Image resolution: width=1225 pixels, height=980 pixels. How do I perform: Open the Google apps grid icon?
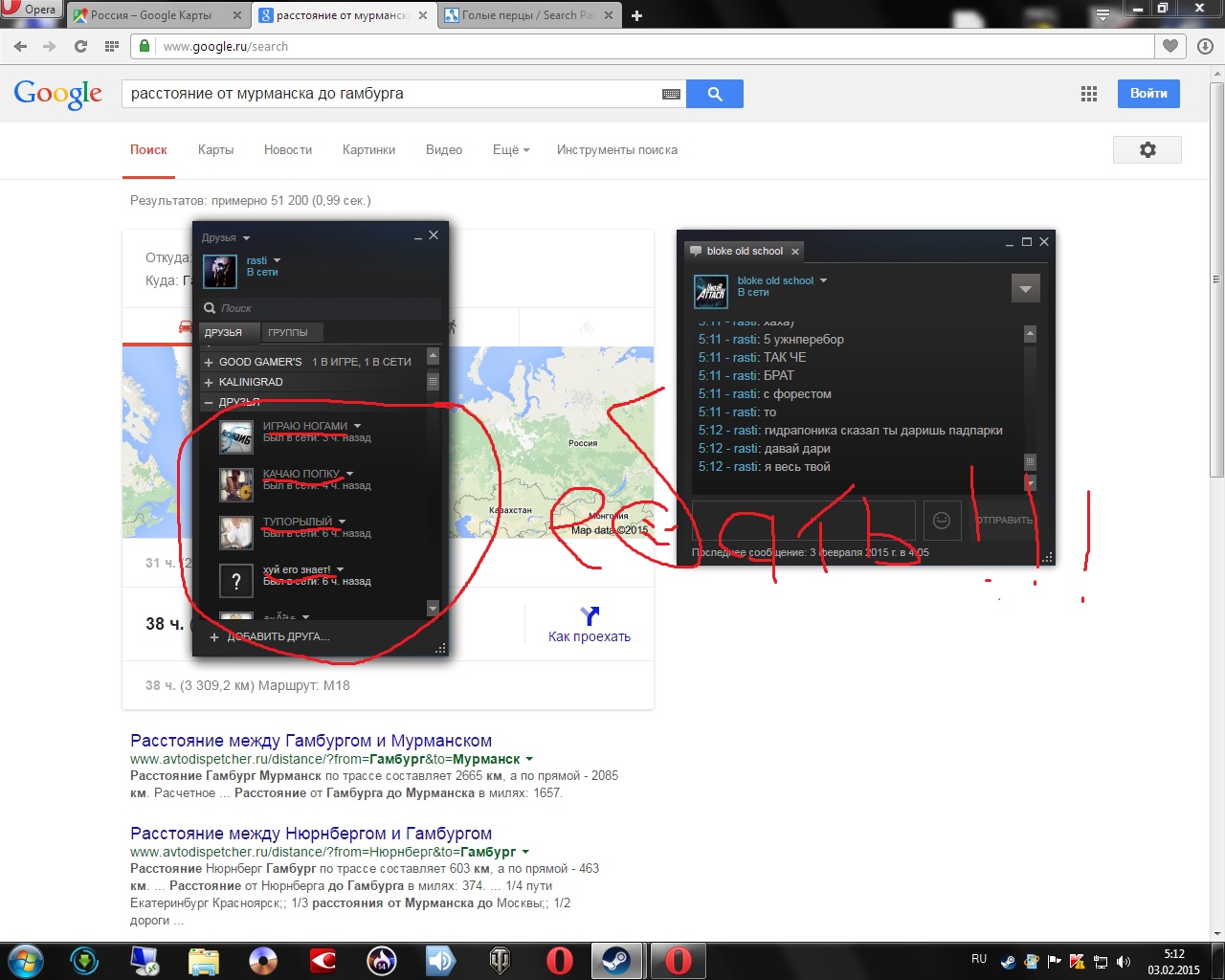coord(1089,94)
